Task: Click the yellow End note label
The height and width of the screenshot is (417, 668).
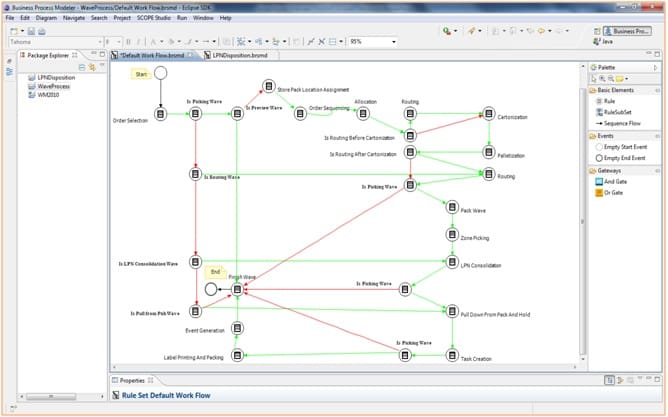Action: tap(216, 272)
